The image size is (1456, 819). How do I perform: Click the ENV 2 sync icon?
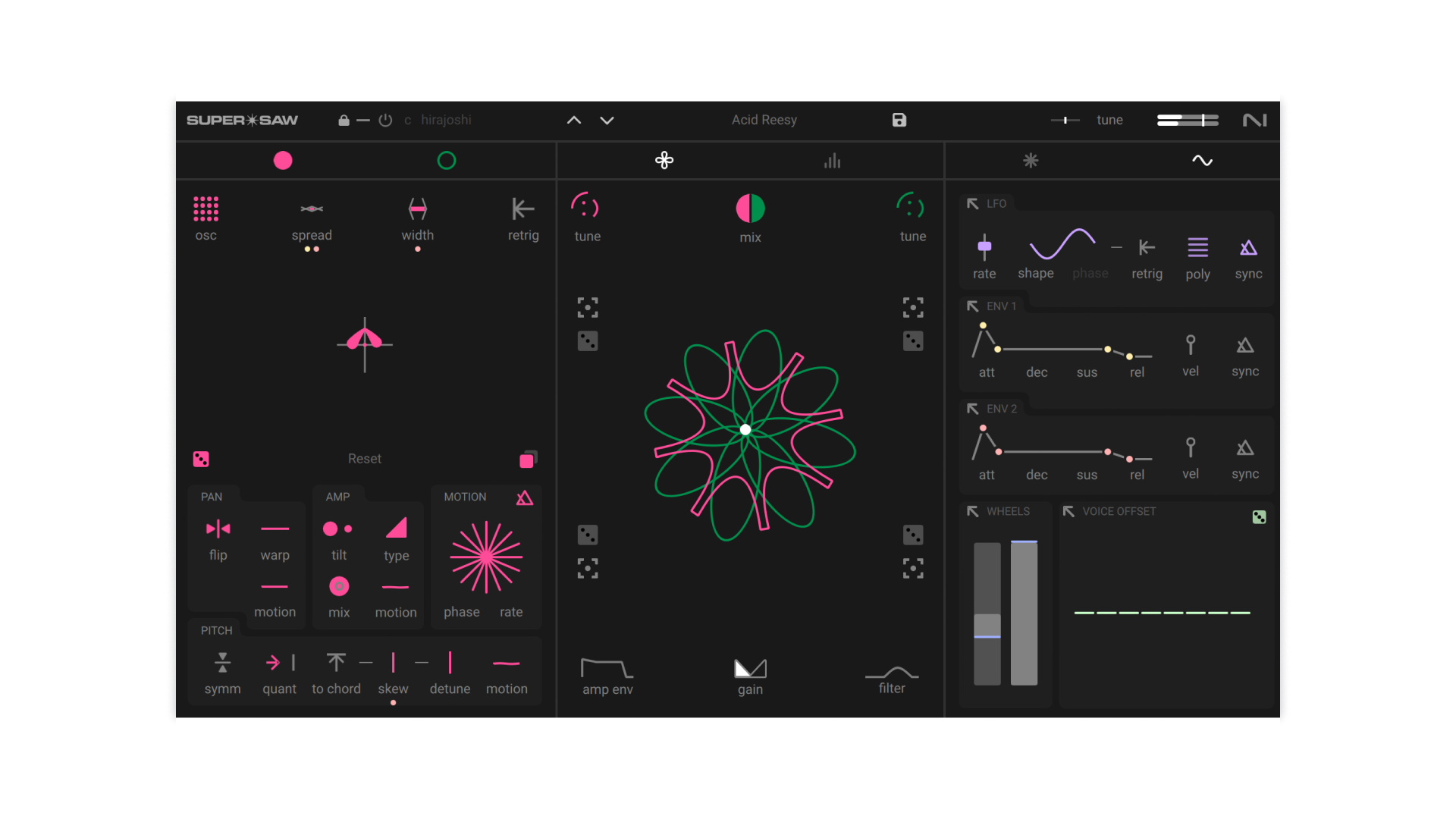pos(1245,447)
